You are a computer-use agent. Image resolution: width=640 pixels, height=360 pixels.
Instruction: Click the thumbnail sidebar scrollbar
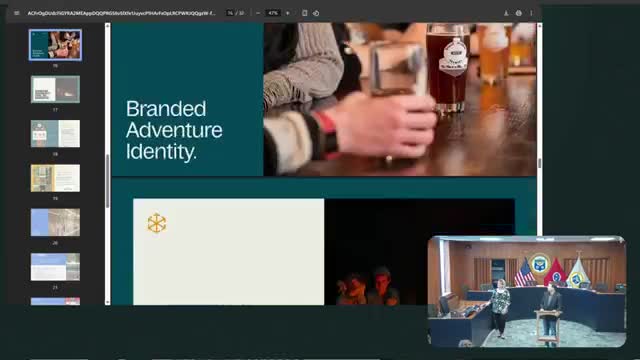(107, 181)
